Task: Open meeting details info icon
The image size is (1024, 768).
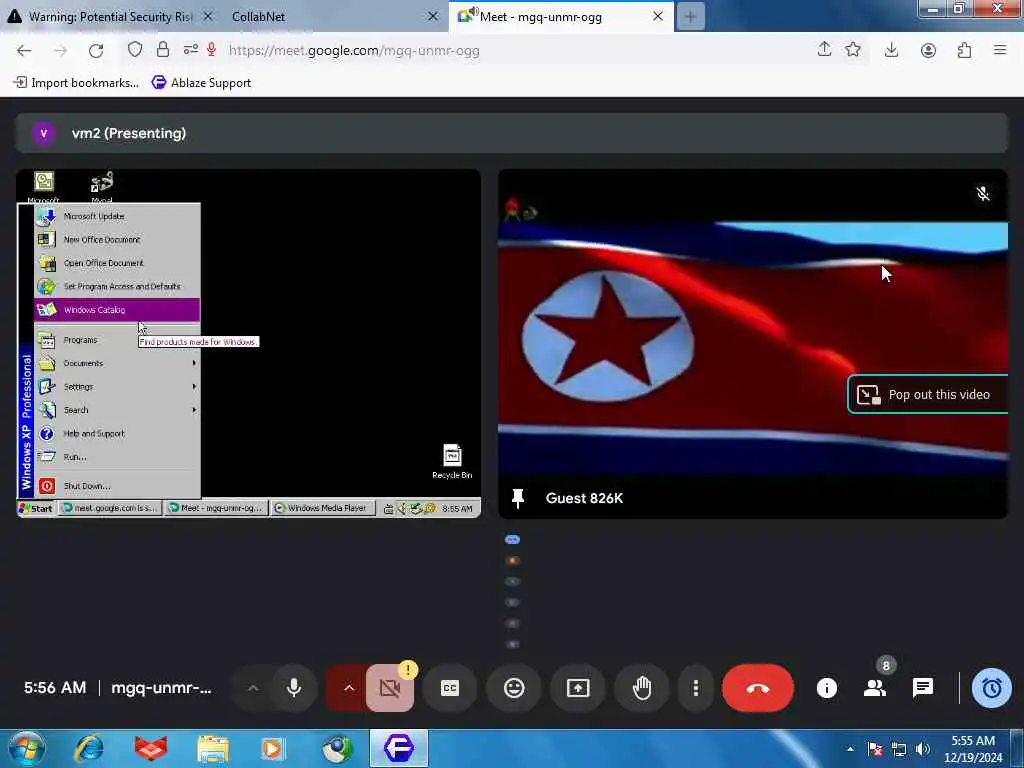Action: coord(826,688)
